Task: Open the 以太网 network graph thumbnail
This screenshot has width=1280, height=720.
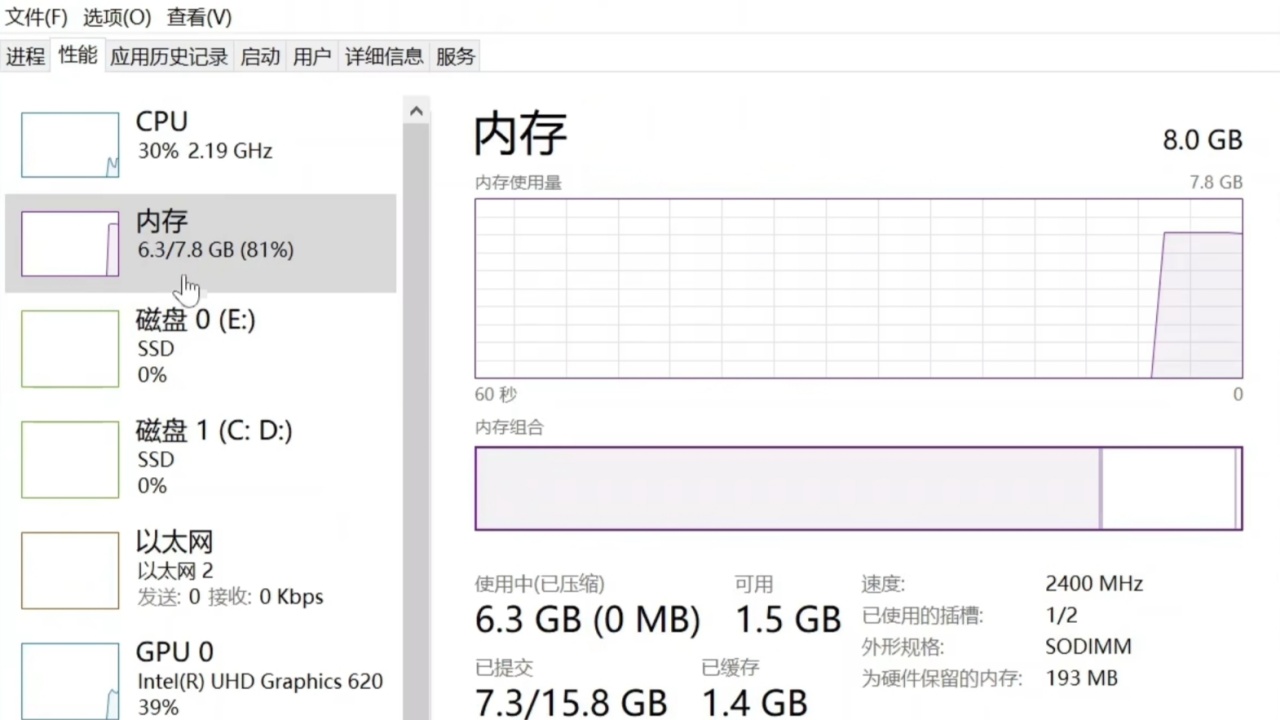Action: tap(70, 570)
